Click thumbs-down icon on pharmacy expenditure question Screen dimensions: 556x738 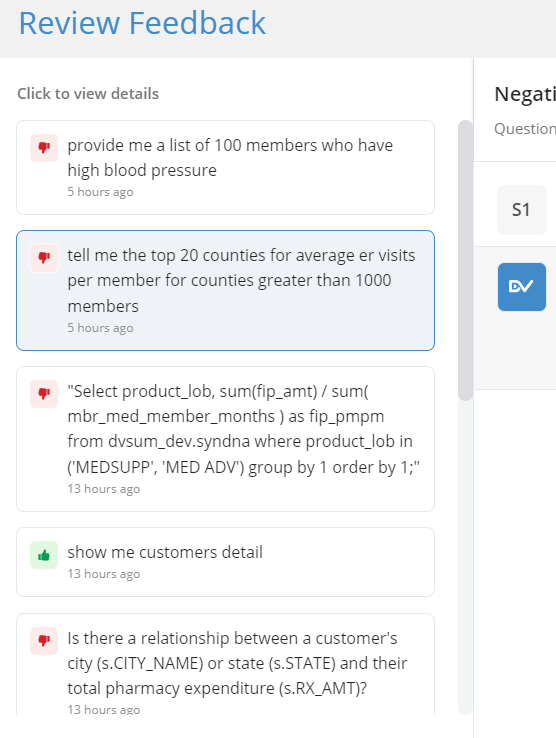(x=44, y=641)
